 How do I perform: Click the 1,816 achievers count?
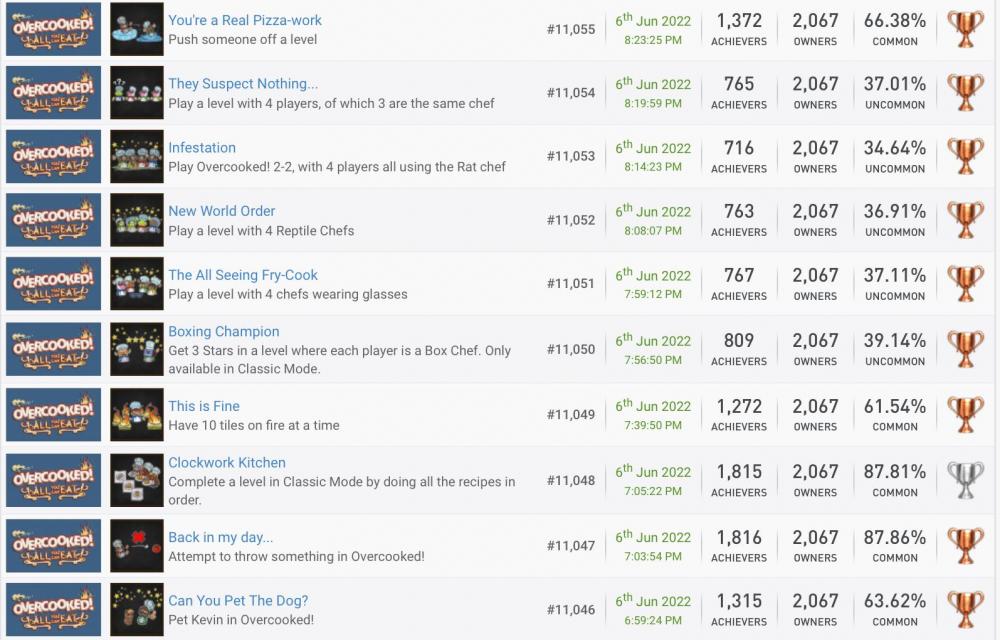pos(739,538)
